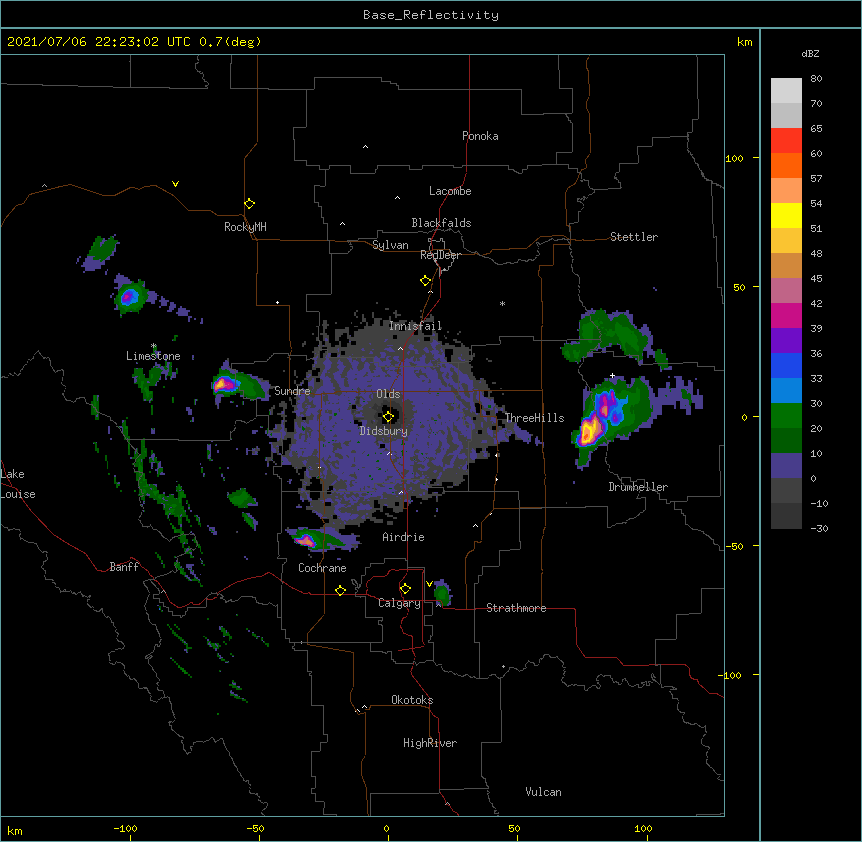Click the white plus marker north of Drumheller
The height and width of the screenshot is (842, 862).
pos(612,375)
